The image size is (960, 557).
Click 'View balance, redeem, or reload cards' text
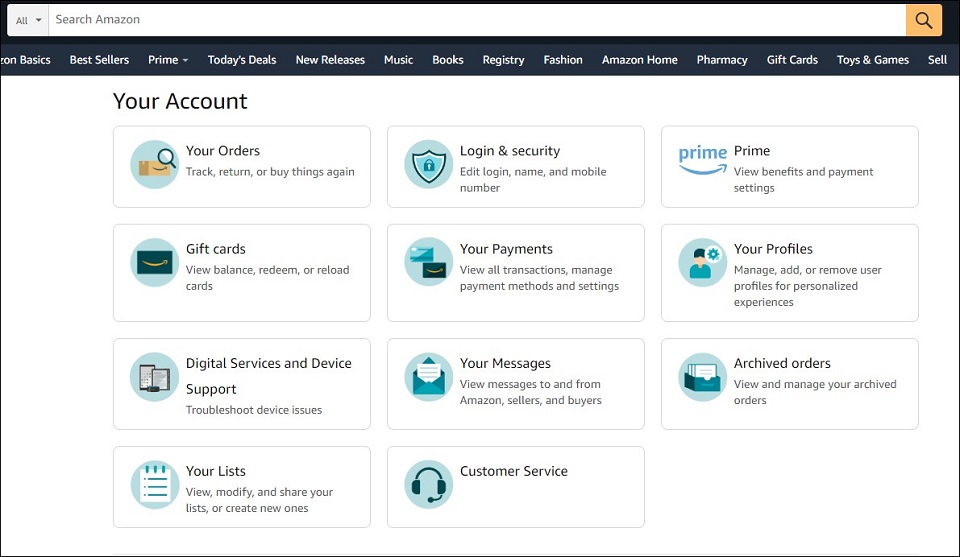point(267,278)
